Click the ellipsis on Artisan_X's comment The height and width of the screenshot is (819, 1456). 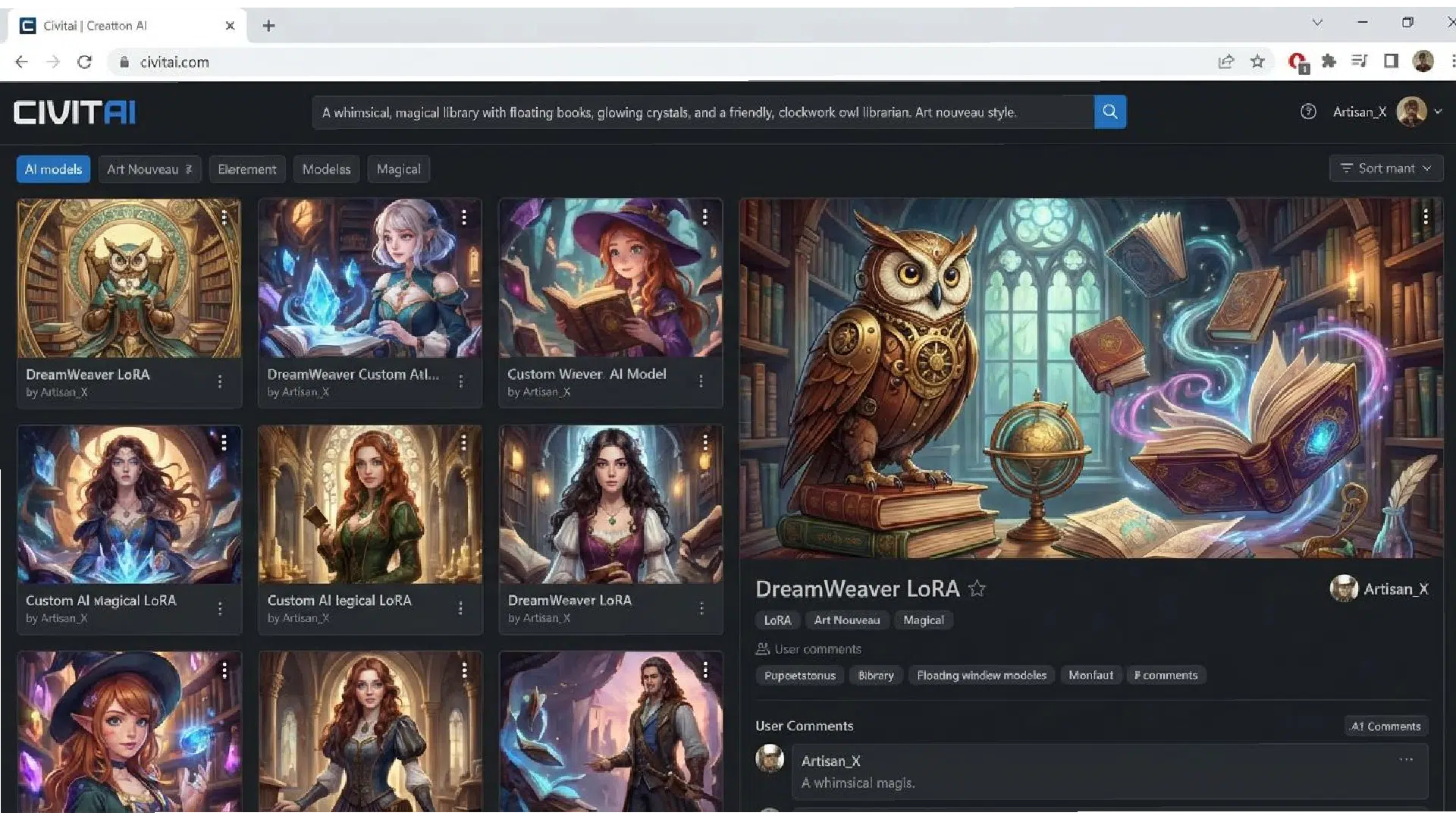click(1406, 760)
